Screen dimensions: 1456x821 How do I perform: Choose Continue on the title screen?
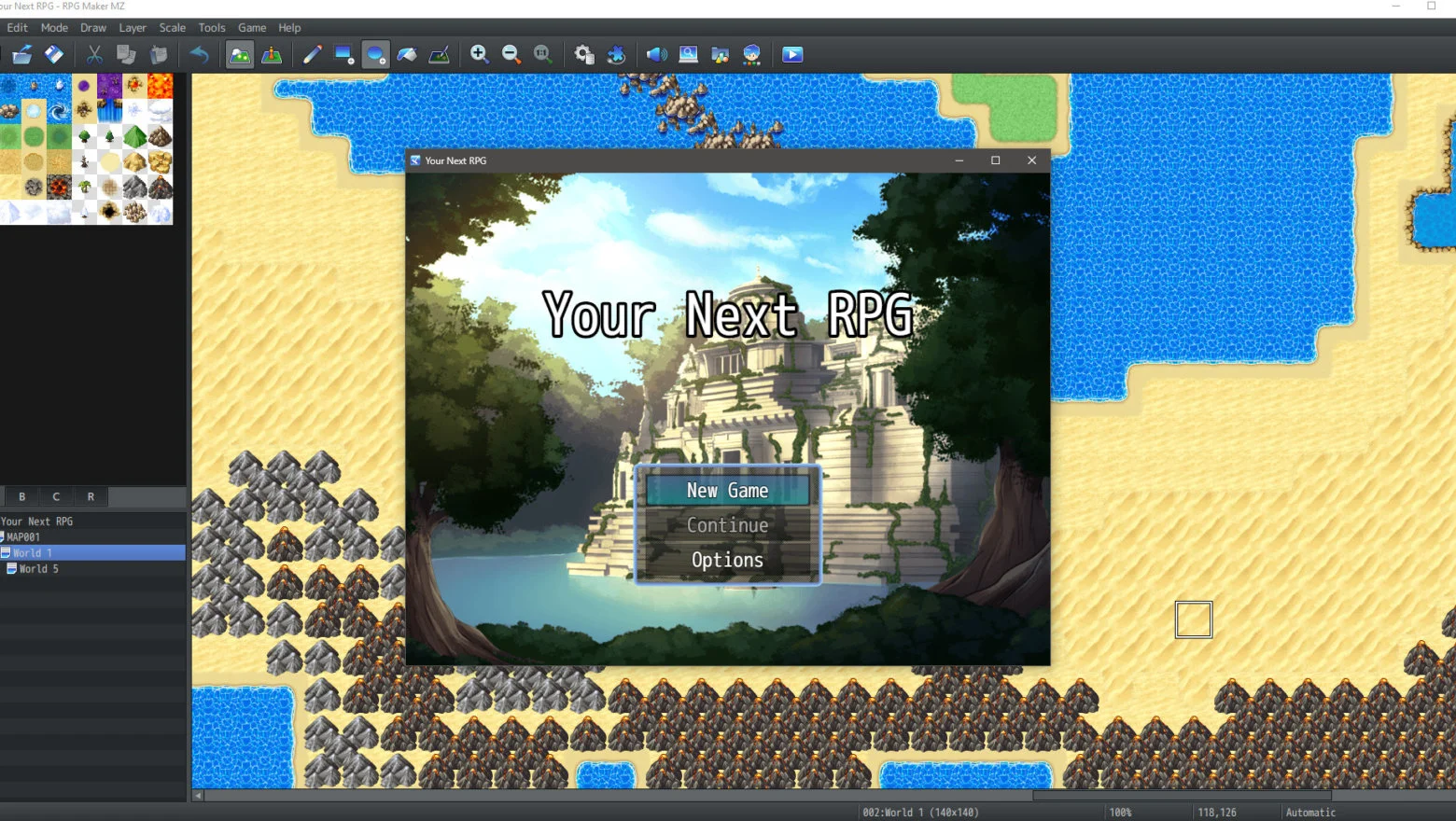[728, 525]
